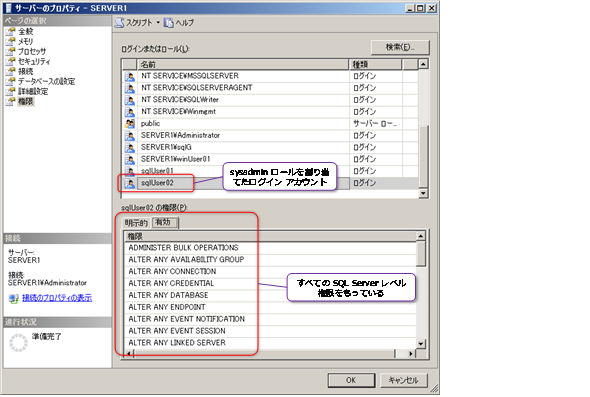Select the NT SERVICE¥Winmgmt row name
The width and height of the screenshot is (590, 397).
pyautogui.click(x=178, y=112)
